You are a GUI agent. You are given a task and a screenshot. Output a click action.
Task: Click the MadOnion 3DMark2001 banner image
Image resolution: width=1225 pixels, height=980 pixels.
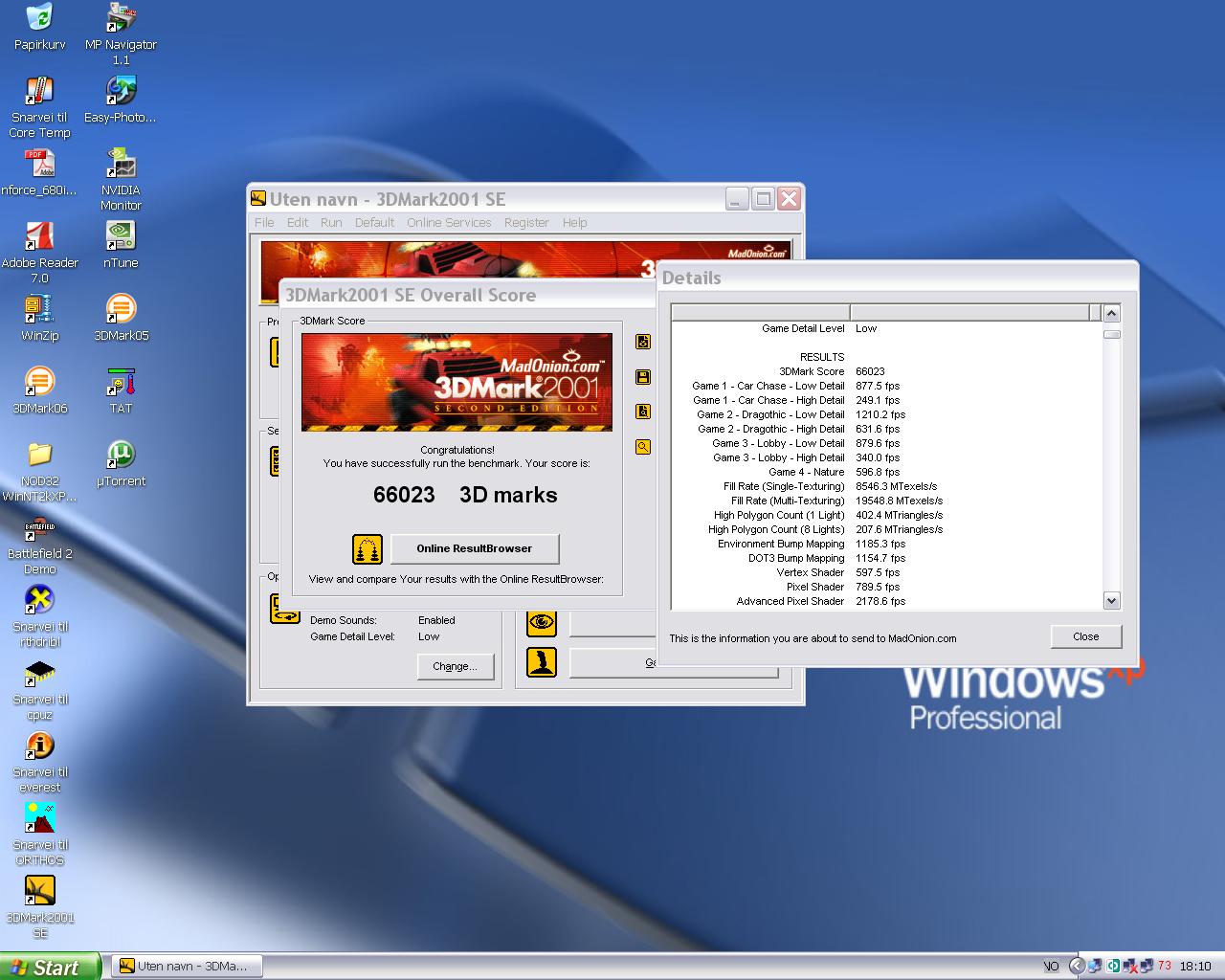(457, 382)
